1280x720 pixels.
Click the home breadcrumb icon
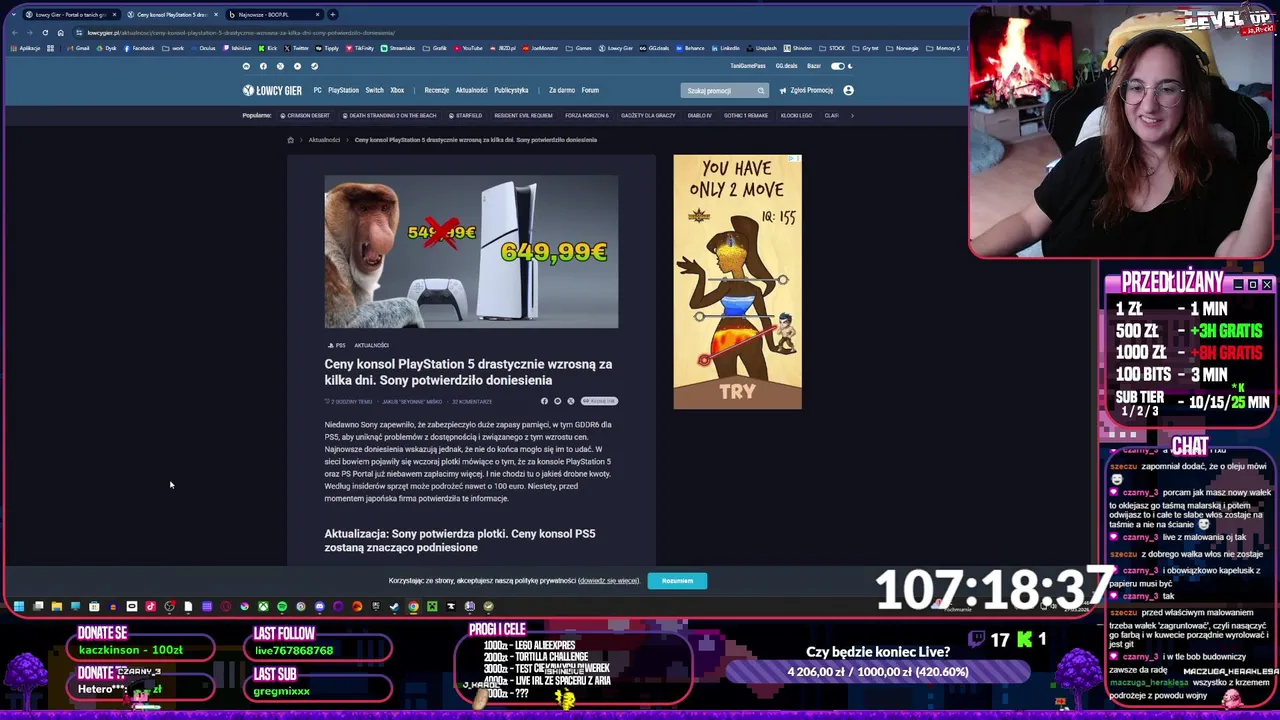point(290,140)
